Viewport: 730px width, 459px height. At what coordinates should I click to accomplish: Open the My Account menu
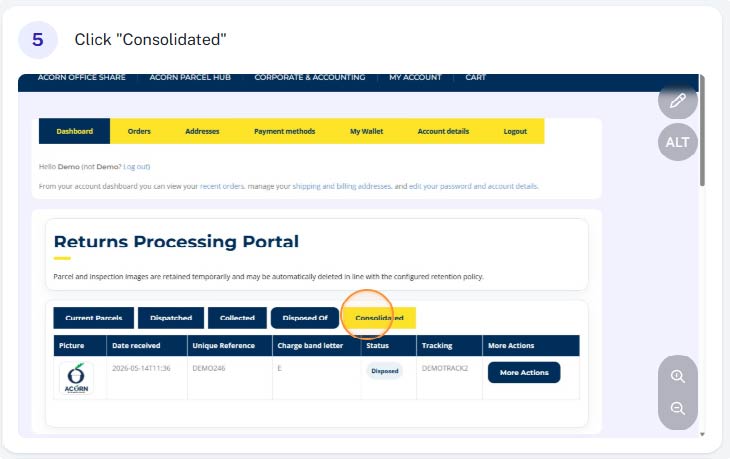tap(415, 77)
